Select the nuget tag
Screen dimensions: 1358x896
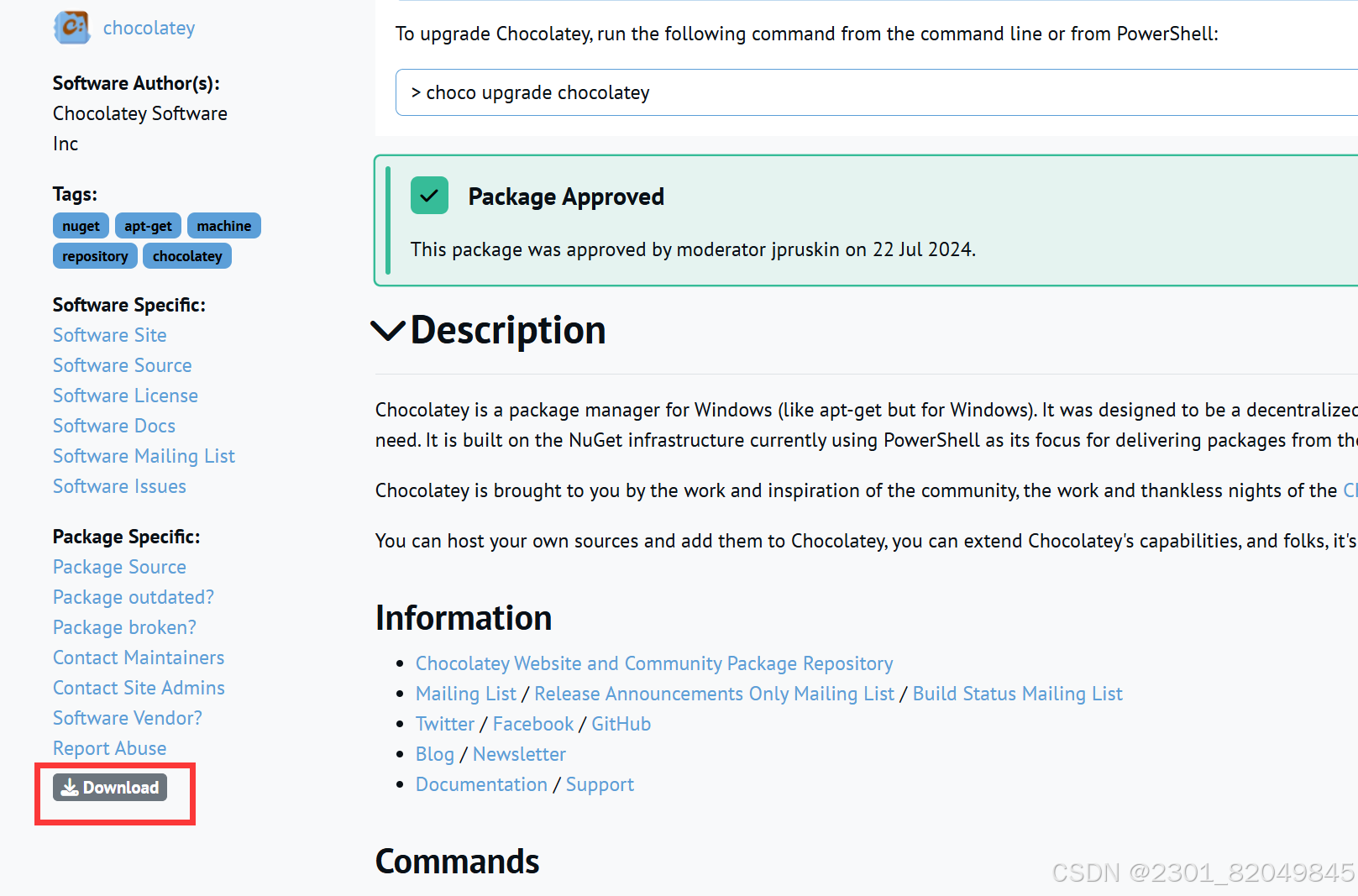pyautogui.click(x=81, y=226)
